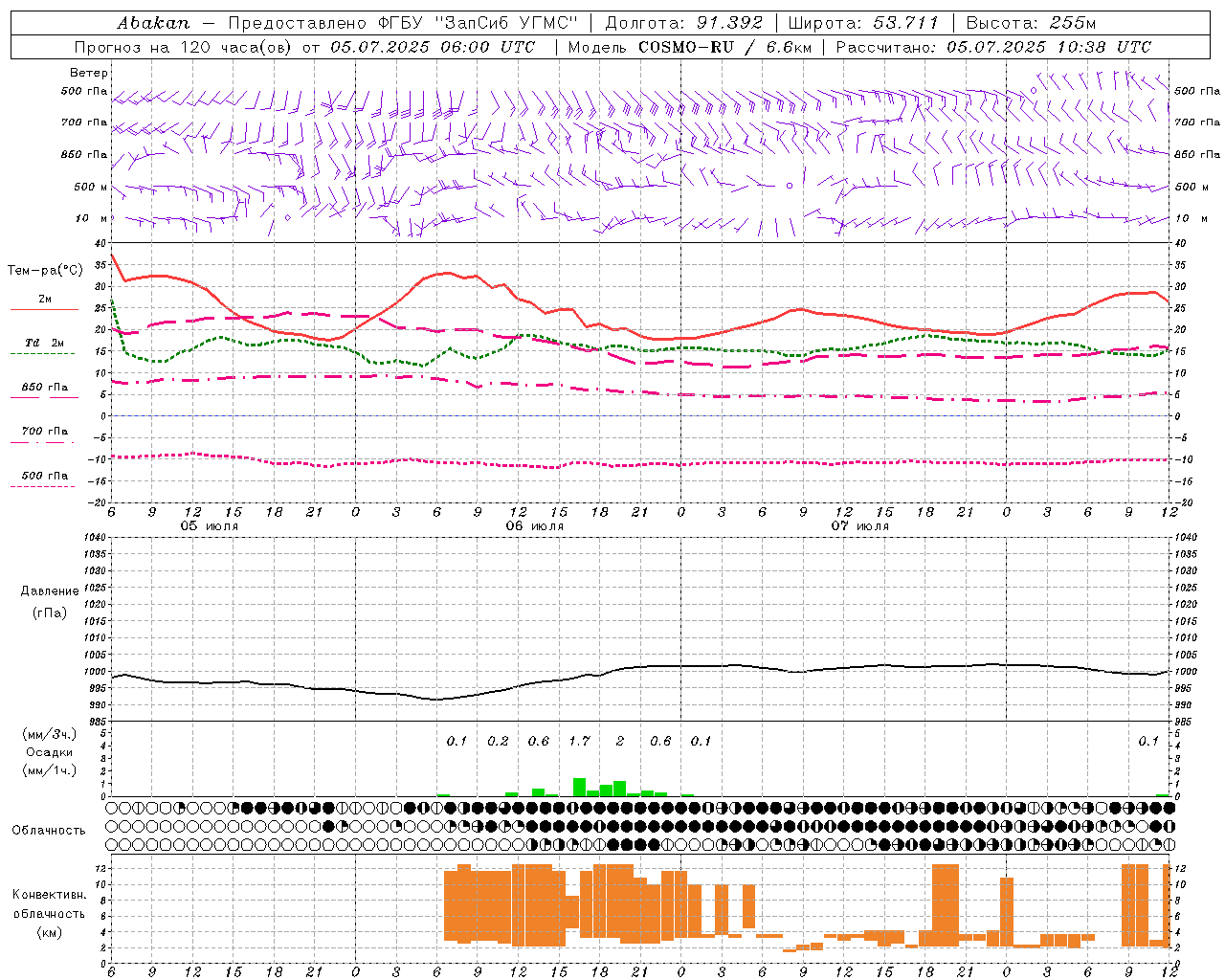
Task: Click the "Осадки" precipitation label
Action: 50,752
